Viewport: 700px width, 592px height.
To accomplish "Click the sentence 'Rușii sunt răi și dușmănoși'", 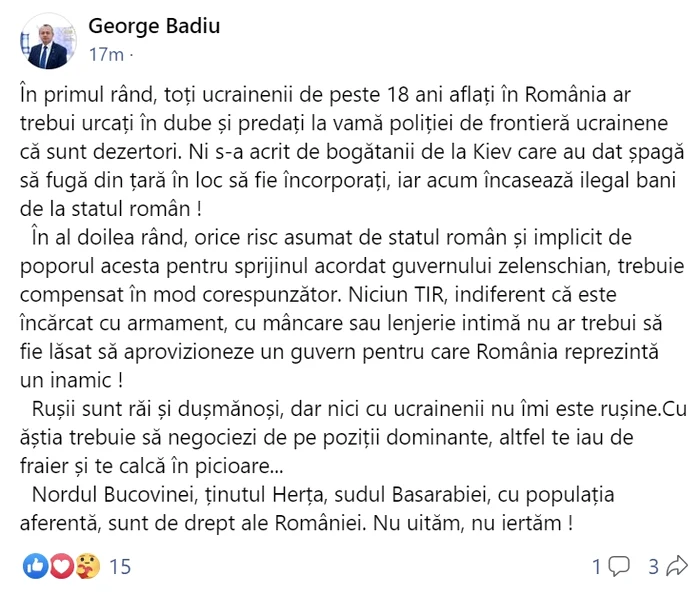I will pyautogui.click(x=157, y=409).
